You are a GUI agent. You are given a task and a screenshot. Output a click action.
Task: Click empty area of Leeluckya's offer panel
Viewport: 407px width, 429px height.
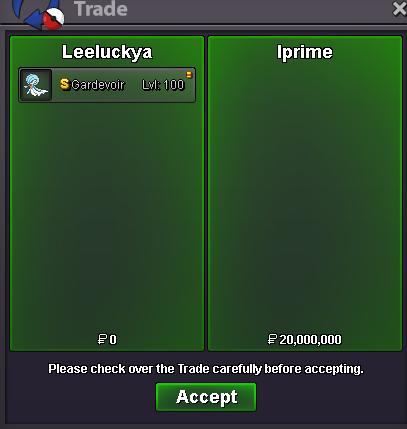click(x=107, y=217)
